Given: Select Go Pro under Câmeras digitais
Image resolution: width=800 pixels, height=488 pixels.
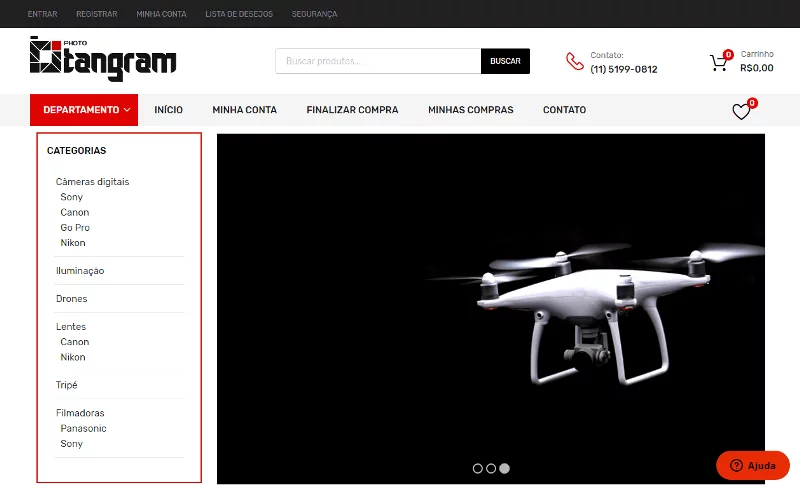Looking at the screenshot, I should (75, 228).
